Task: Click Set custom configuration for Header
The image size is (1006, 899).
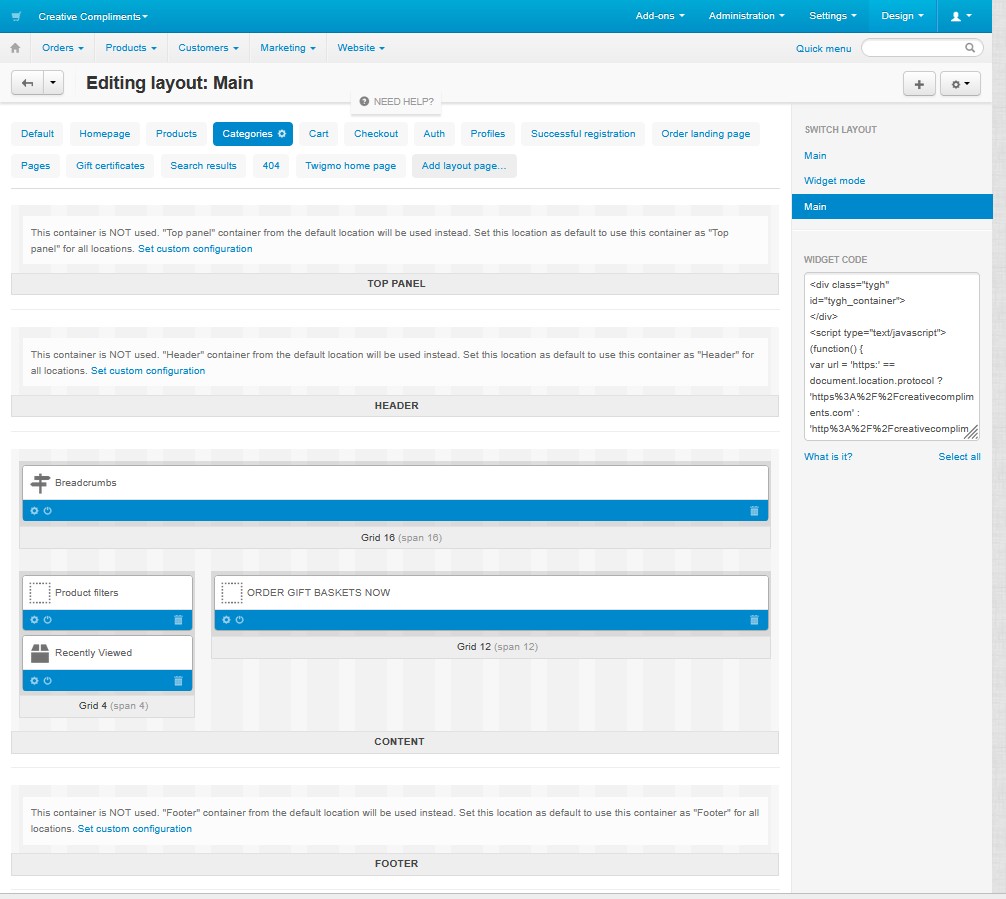Action: click(x=148, y=371)
